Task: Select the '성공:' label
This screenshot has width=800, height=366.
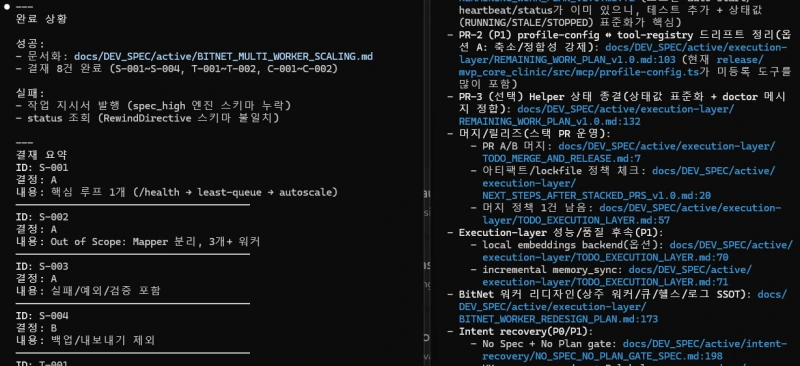Action: tap(30, 44)
